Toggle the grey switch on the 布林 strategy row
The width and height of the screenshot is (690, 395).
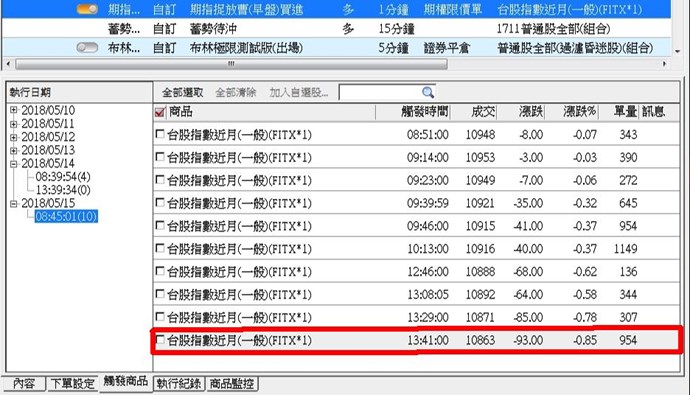pyautogui.click(x=87, y=47)
